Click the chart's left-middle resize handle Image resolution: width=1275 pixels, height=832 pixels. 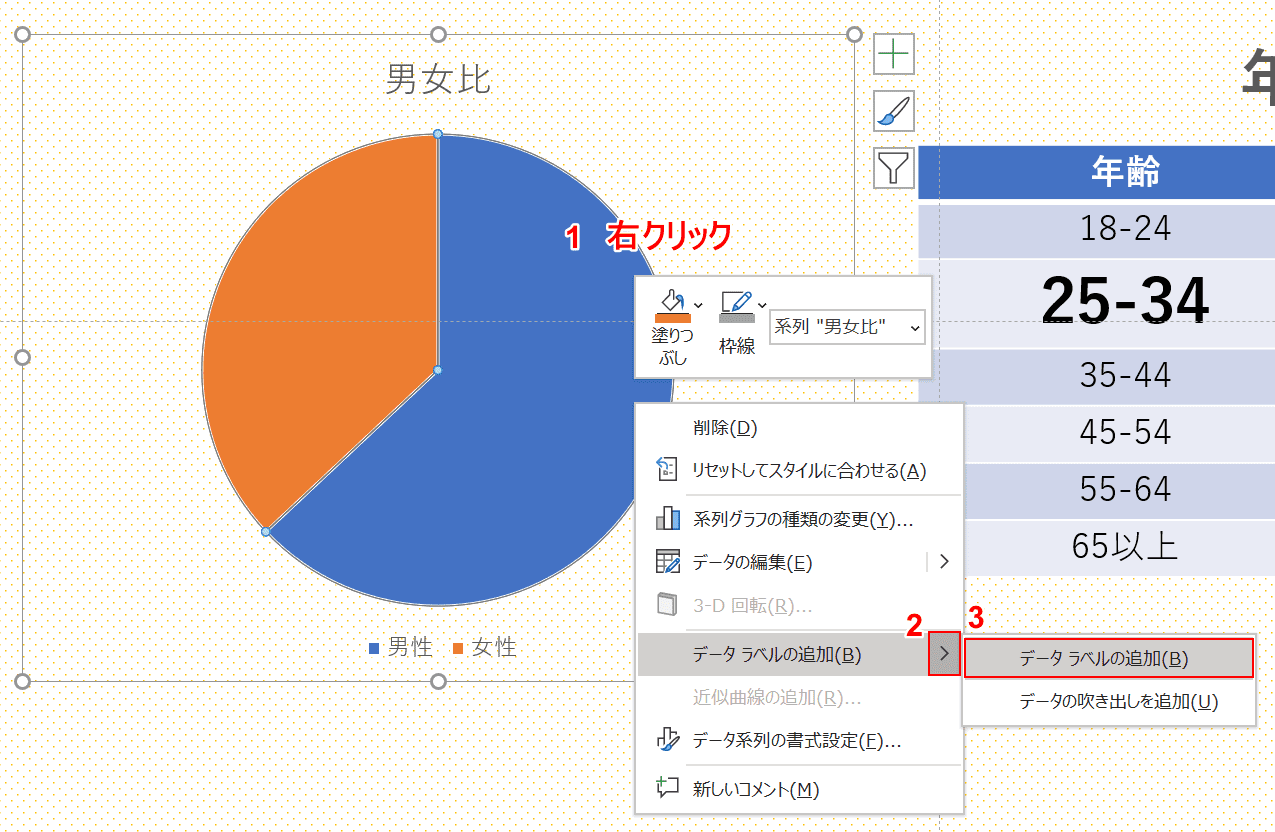click(x=23, y=357)
